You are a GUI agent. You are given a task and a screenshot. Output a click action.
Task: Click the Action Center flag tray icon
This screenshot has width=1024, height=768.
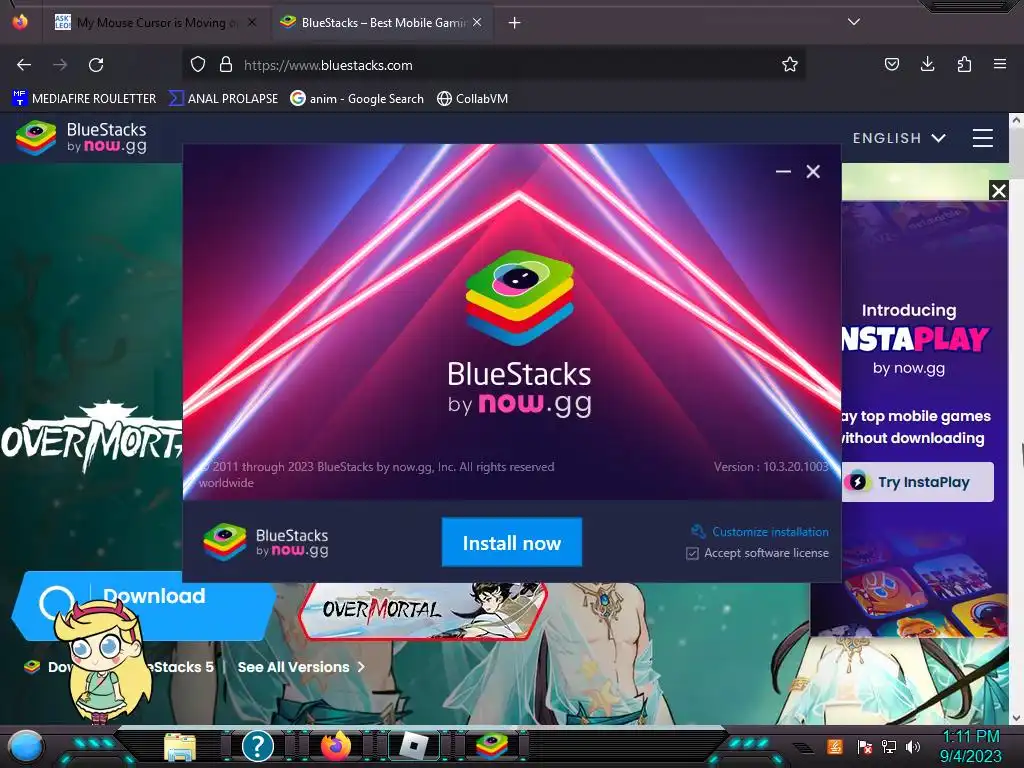865,747
